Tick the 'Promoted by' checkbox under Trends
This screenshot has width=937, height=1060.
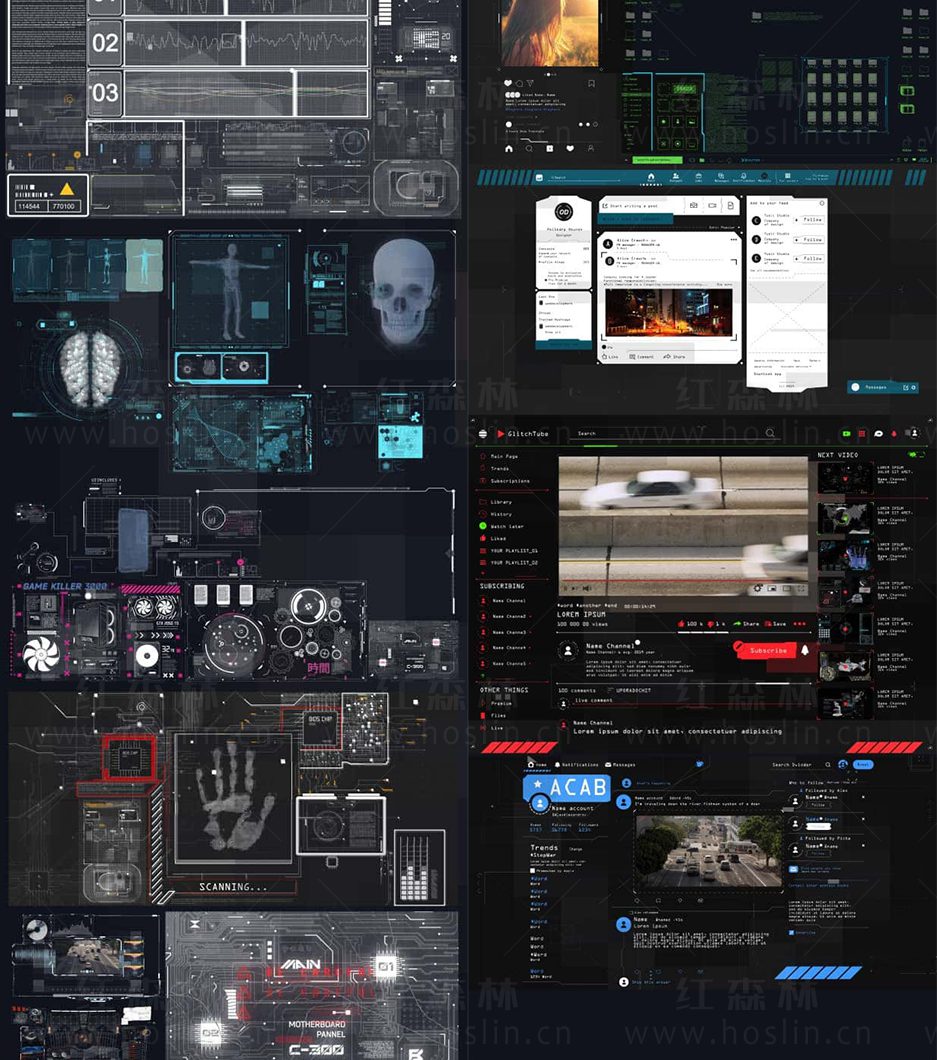coord(533,871)
